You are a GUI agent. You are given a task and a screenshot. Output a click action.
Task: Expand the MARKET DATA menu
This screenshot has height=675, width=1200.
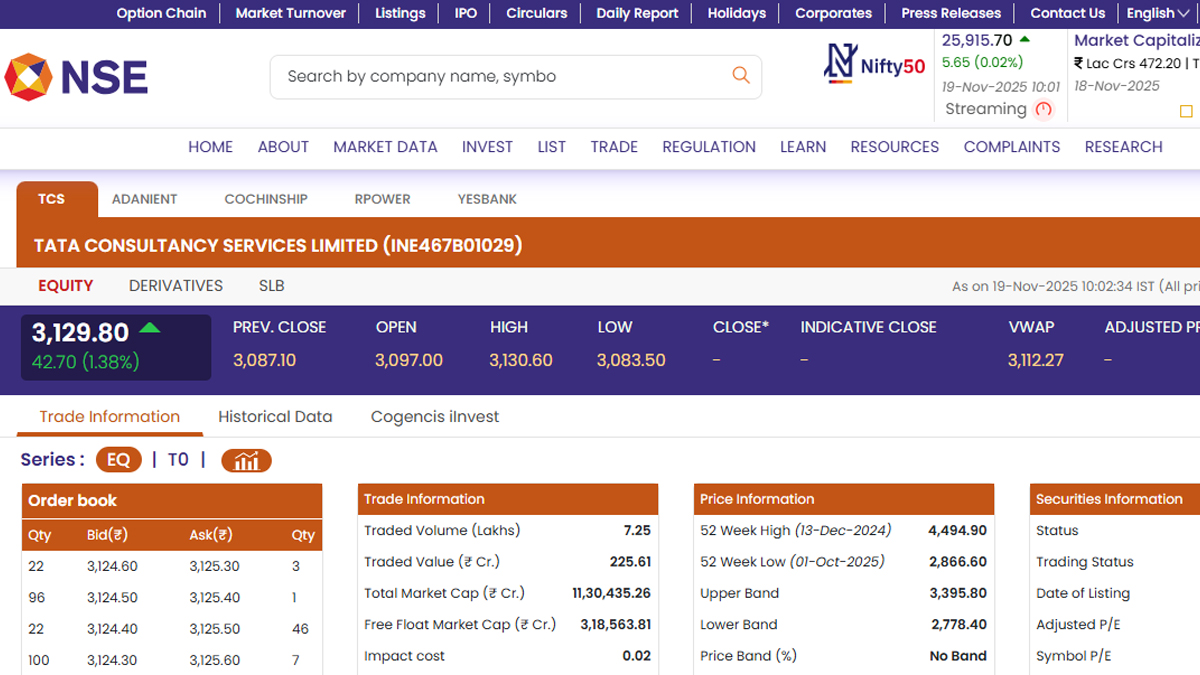[x=385, y=147]
